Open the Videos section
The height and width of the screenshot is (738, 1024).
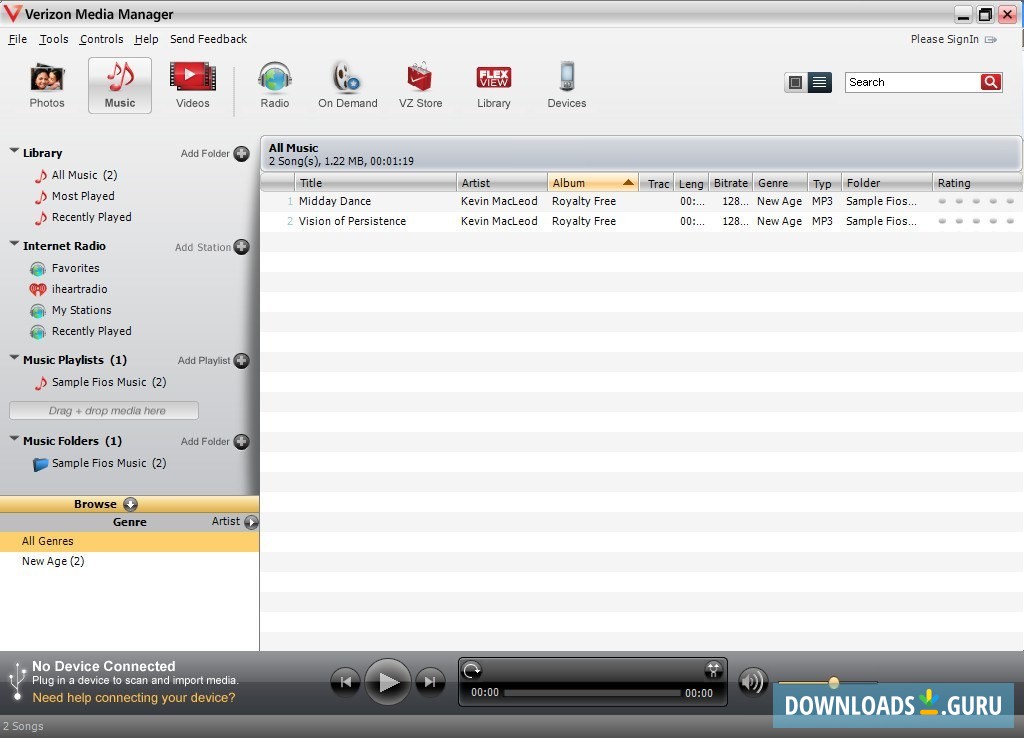[193, 85]
